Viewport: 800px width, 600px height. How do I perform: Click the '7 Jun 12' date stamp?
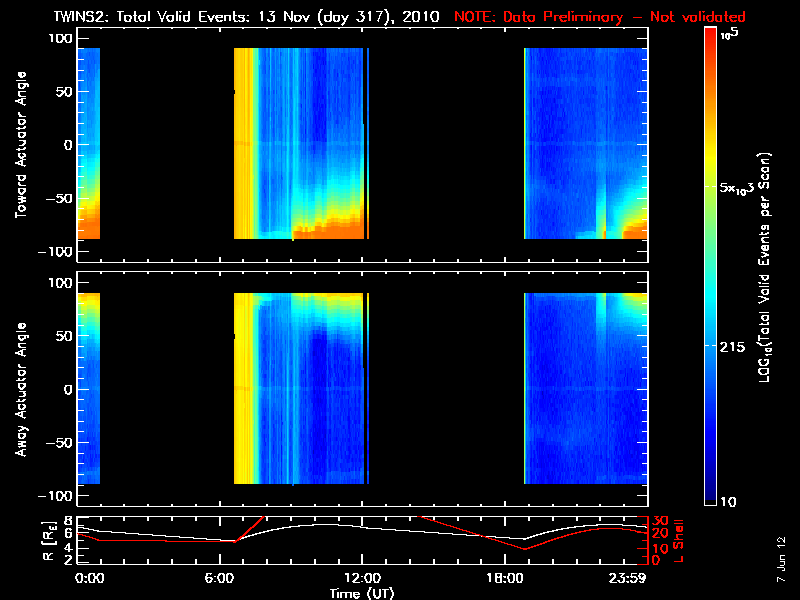(x=781, y=559)
